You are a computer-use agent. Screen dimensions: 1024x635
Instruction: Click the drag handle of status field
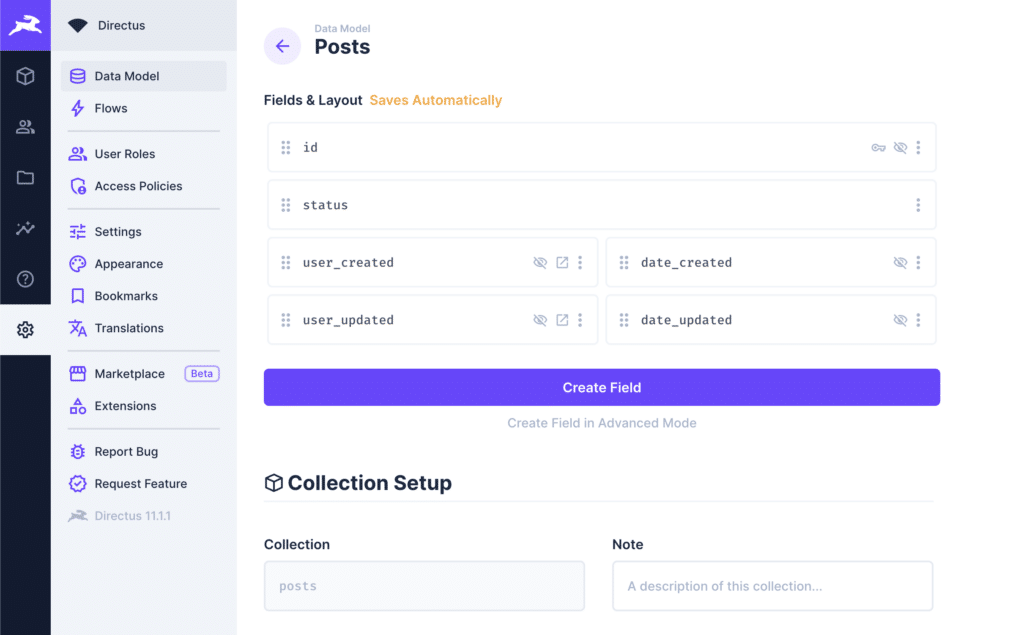(x=286, y=205)
